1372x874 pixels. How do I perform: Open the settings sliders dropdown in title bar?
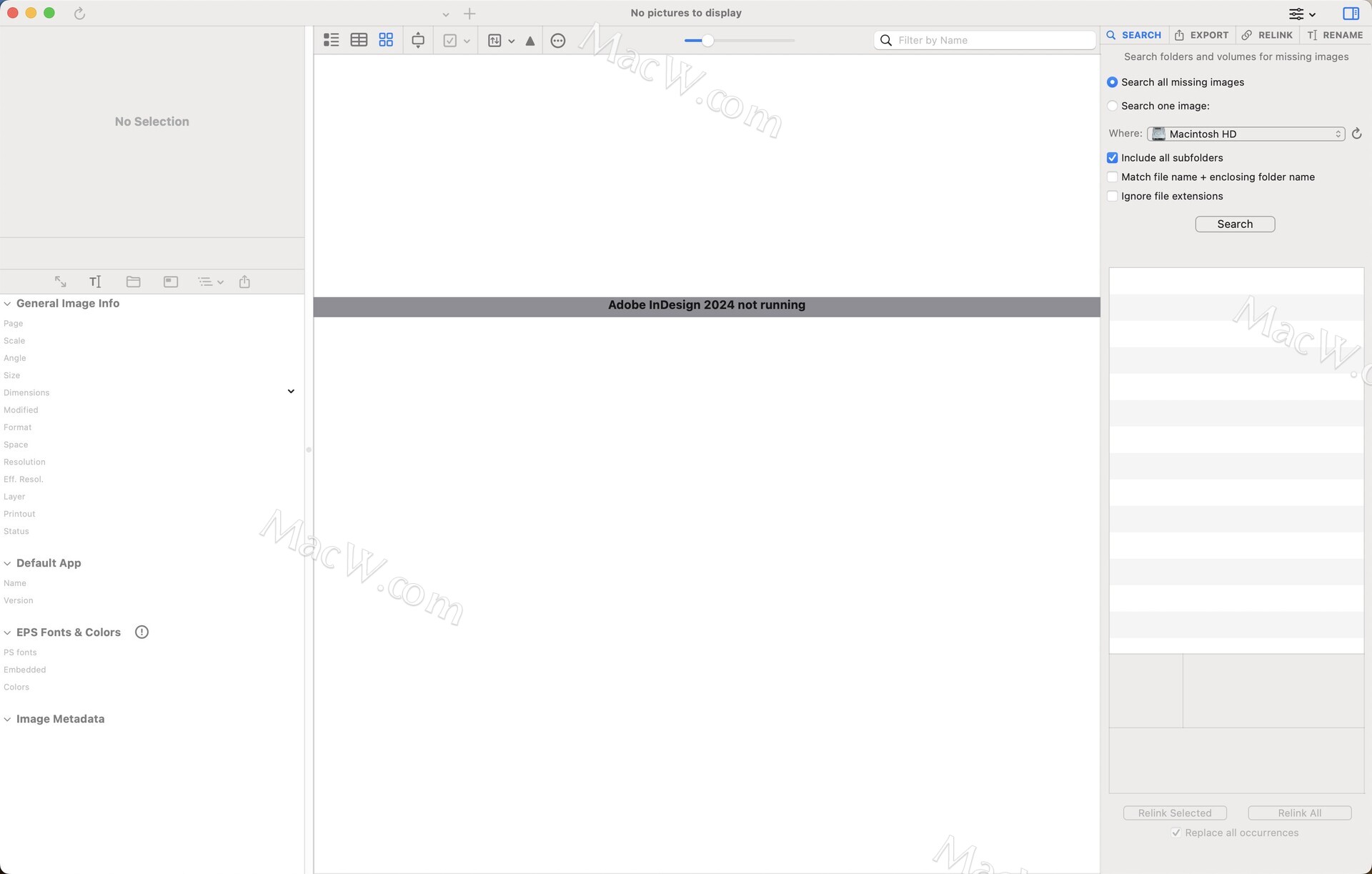click(x=1302, y=14)
